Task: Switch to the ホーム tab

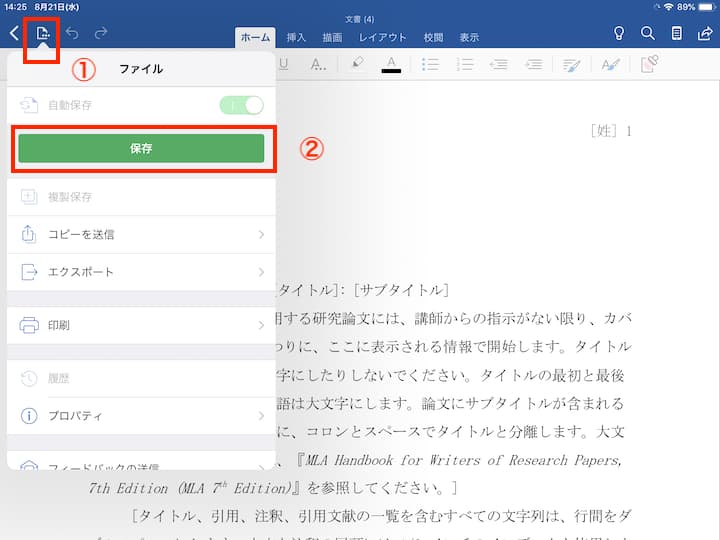Action: point(255,37)
